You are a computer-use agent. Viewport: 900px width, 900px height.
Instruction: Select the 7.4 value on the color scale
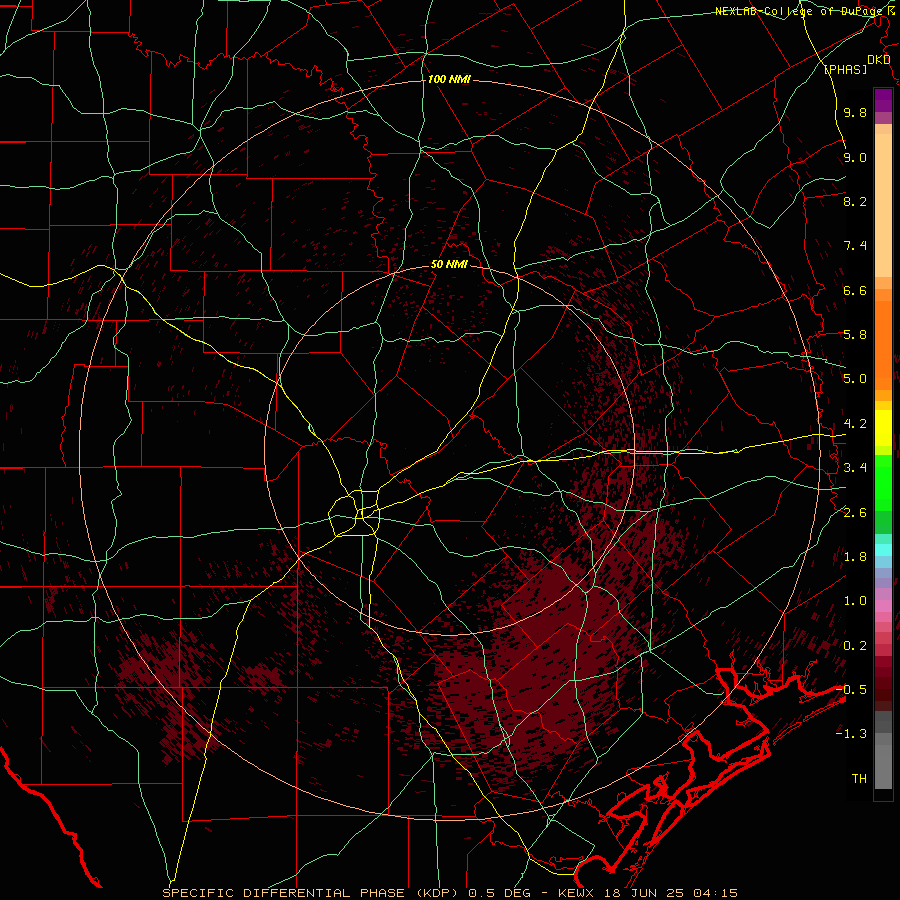pyautogui.click(x=855, y=246)
